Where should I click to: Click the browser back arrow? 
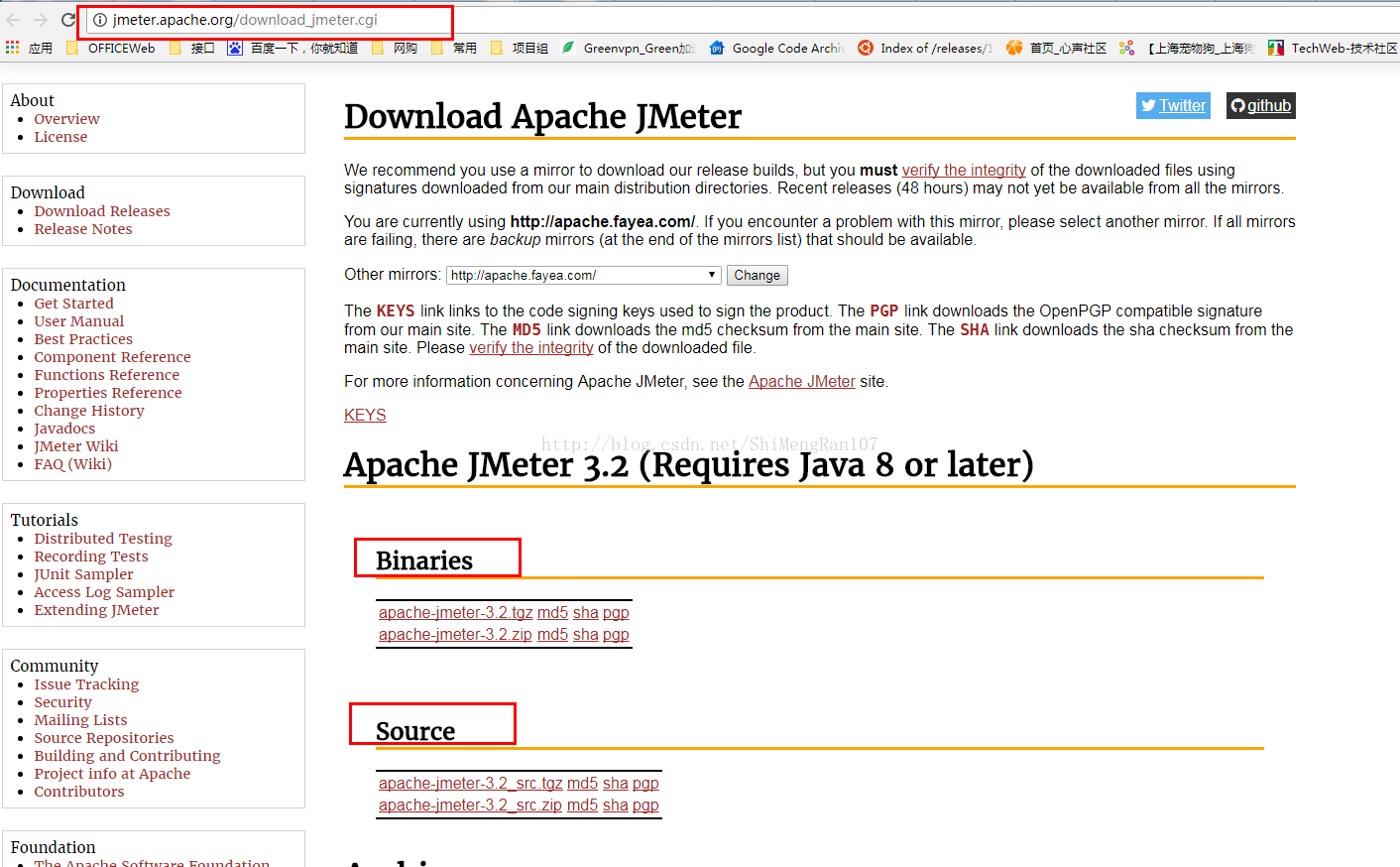tap(13, 20)
